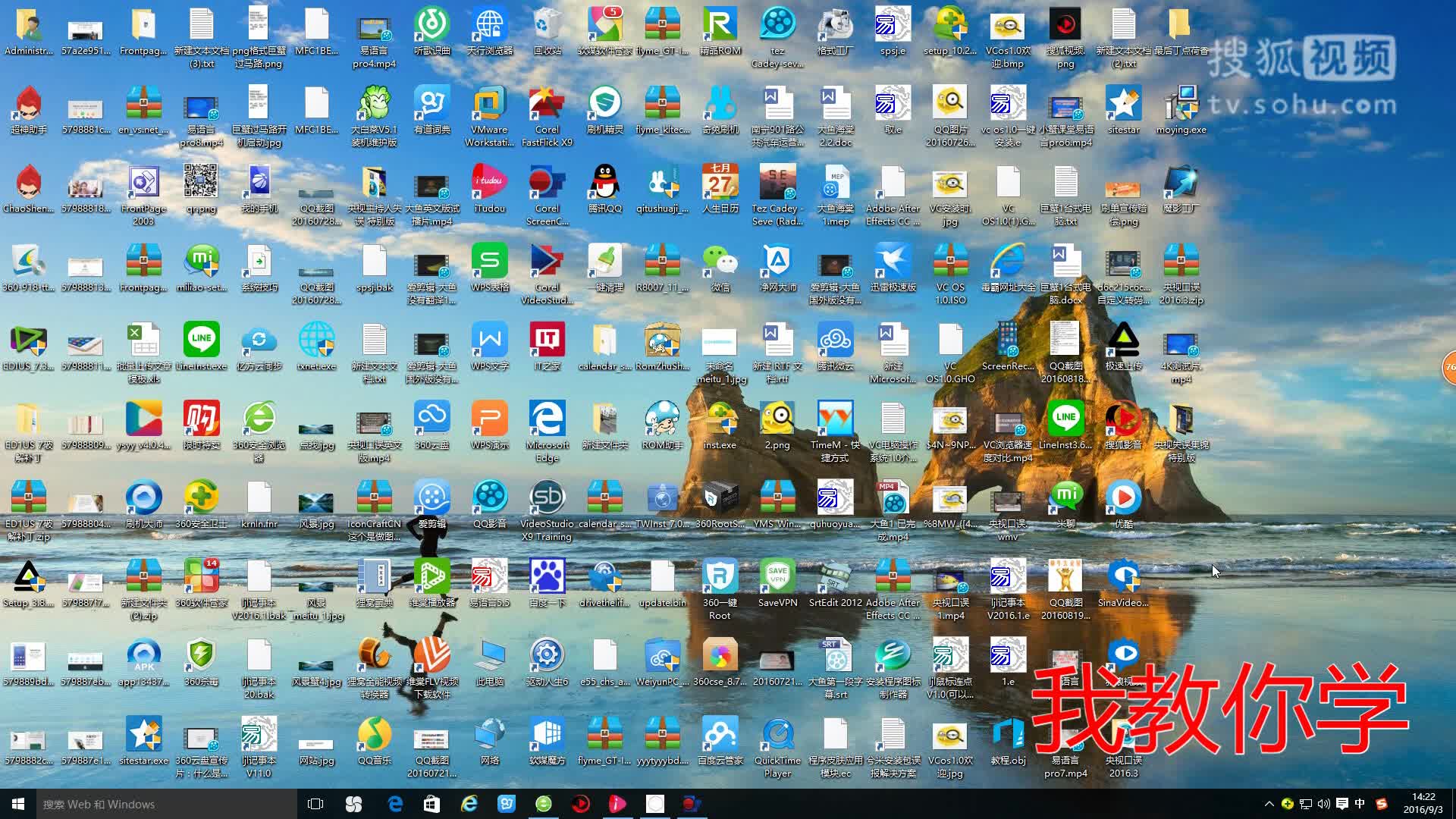
Task: Show hidden tray icons chevron
Action: 1269,804
